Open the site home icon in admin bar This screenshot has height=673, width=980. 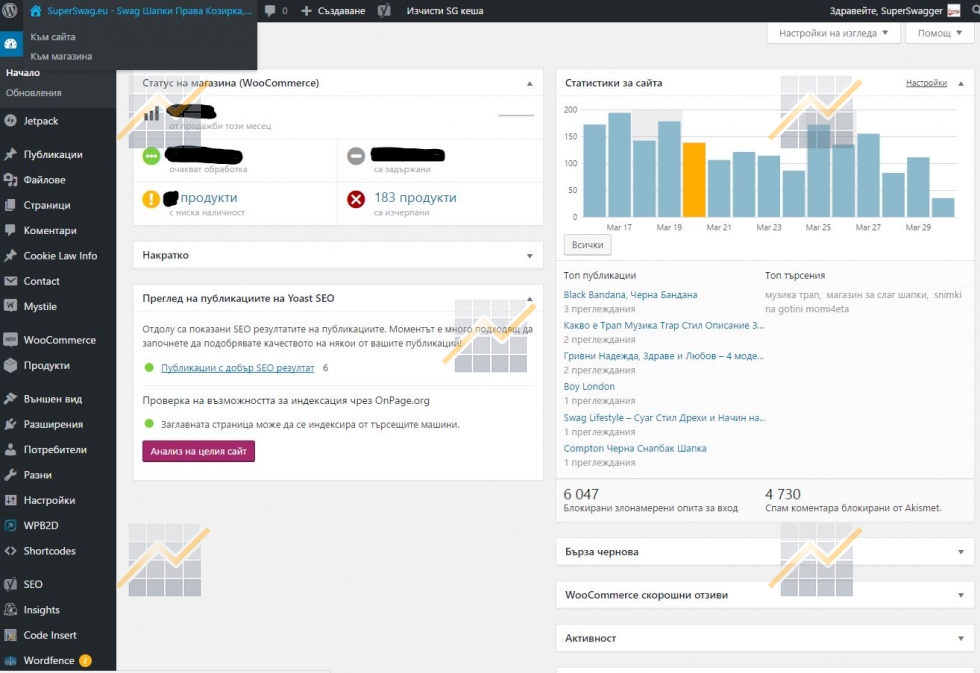(x=36, y=11)
